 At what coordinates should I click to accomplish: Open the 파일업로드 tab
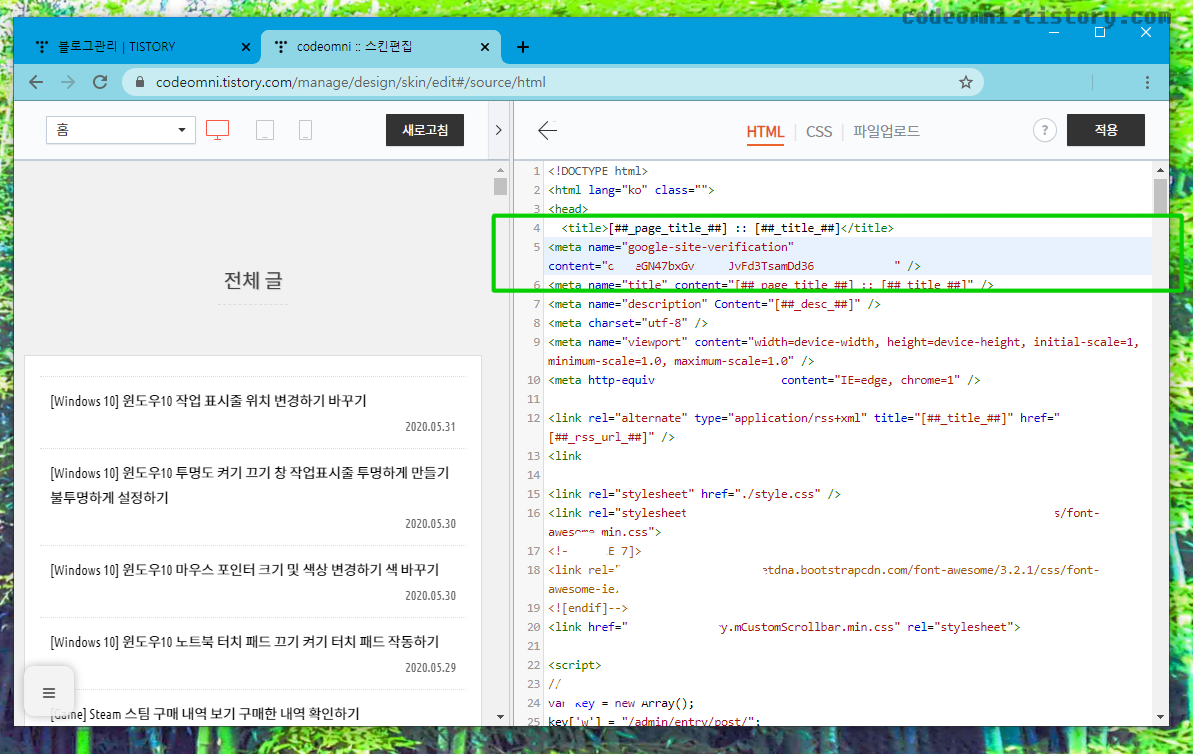point(886,131)
